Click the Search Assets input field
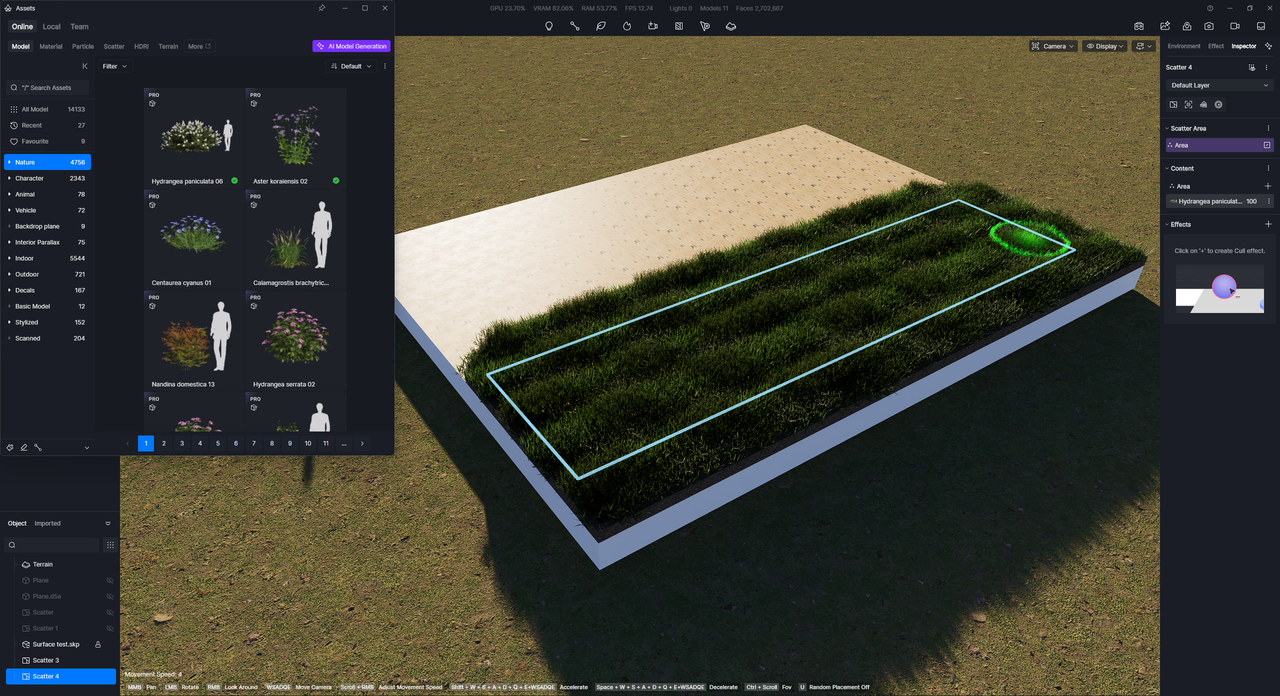The height and width of the screenshot is (696, 1280). pos(50,88)
